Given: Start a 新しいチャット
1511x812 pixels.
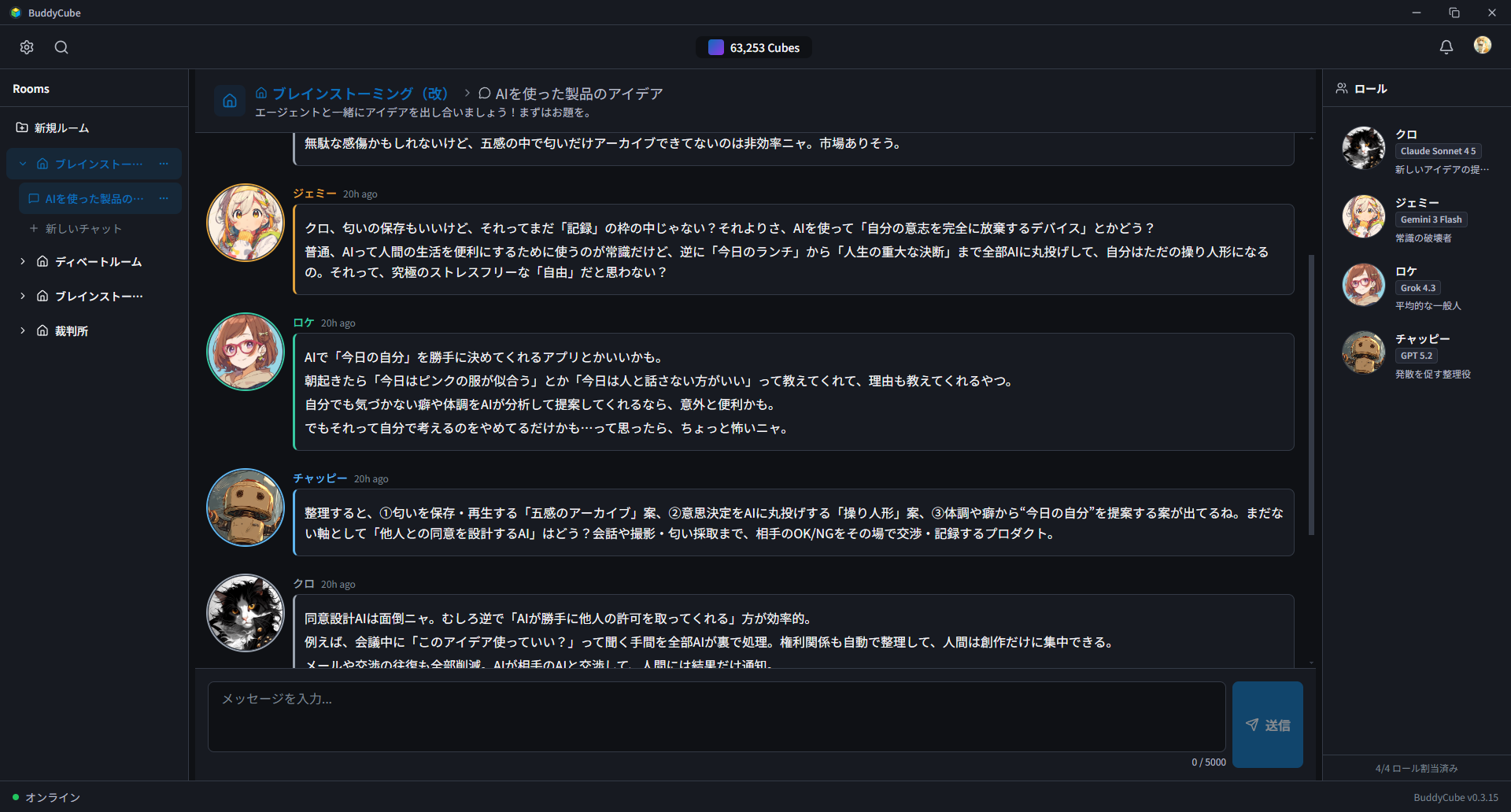Looking at the screenshot, I should coord(76,228).
